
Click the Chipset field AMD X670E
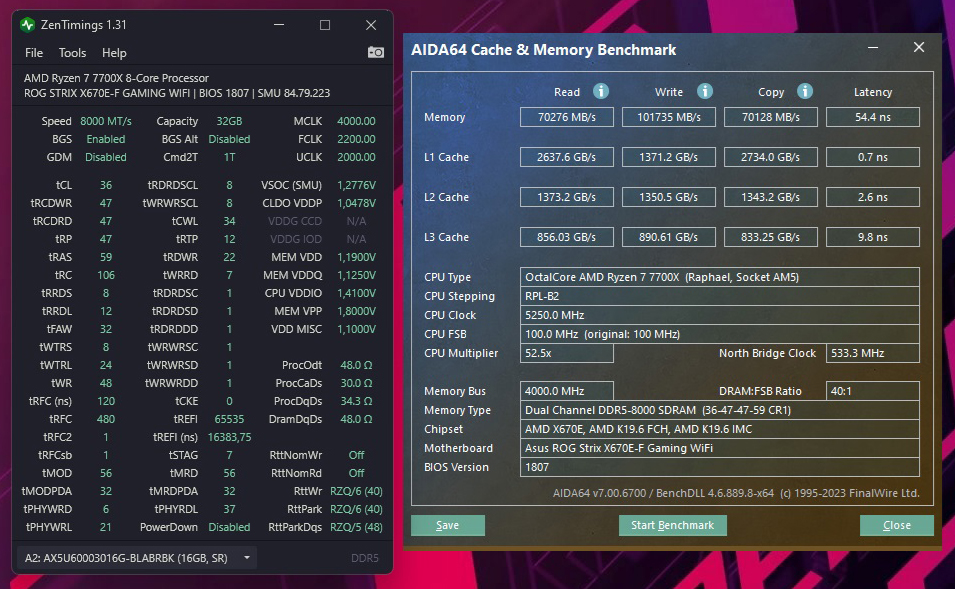(720, 429)
